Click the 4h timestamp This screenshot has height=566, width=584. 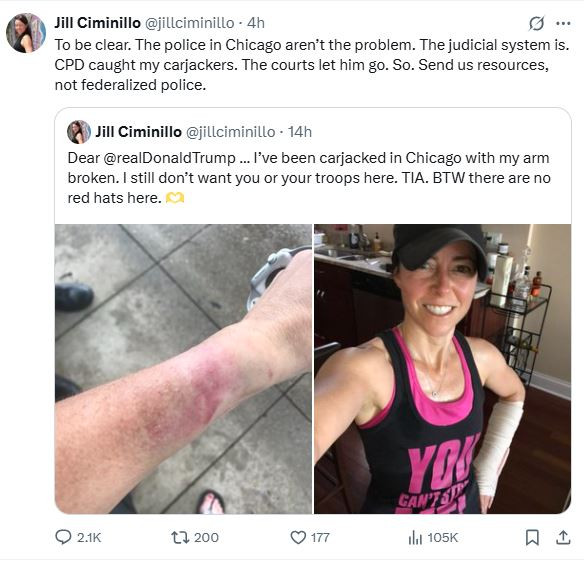click(256, 23)
